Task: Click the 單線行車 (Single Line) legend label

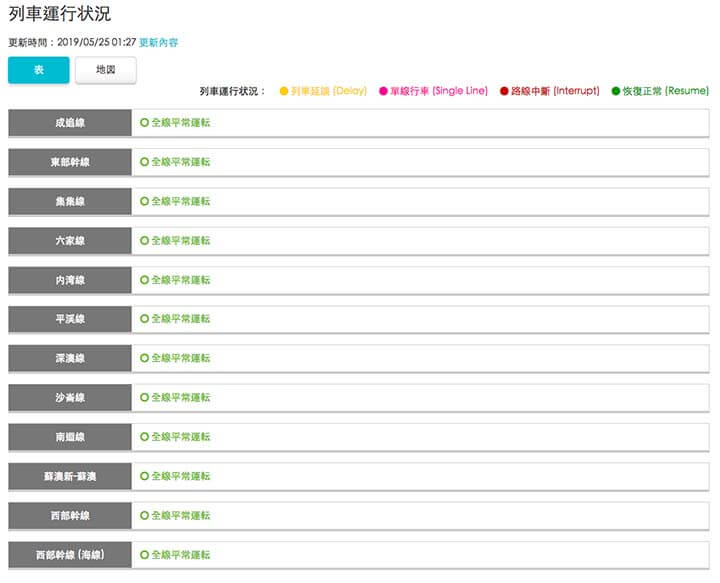Action: pos(439,91)
